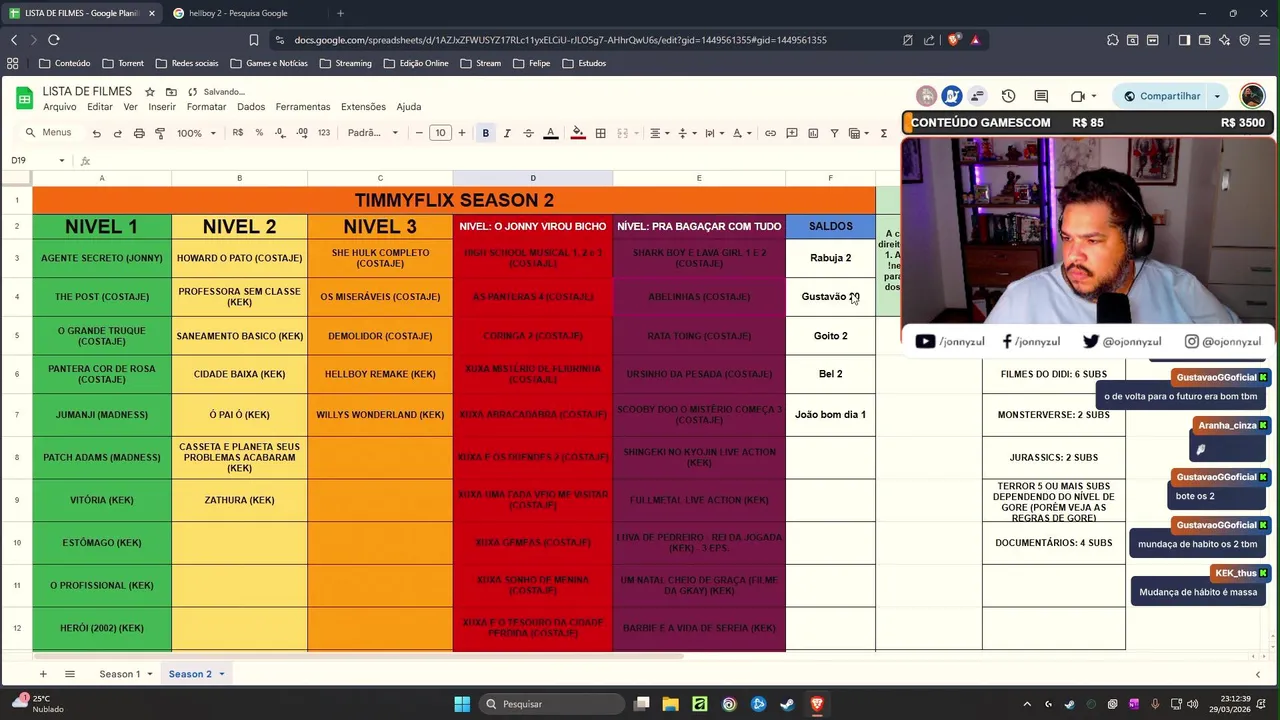Show all comments panel icon

coord(1041,96)
